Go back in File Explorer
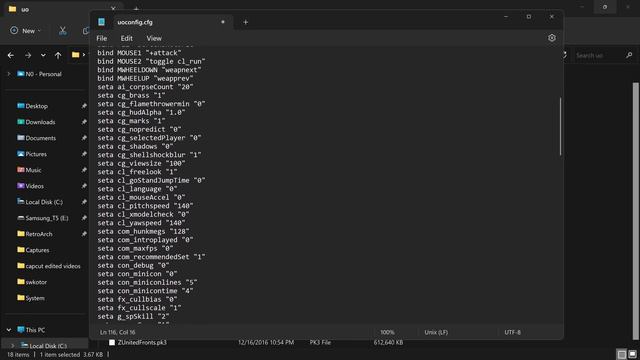 (11, 55)
